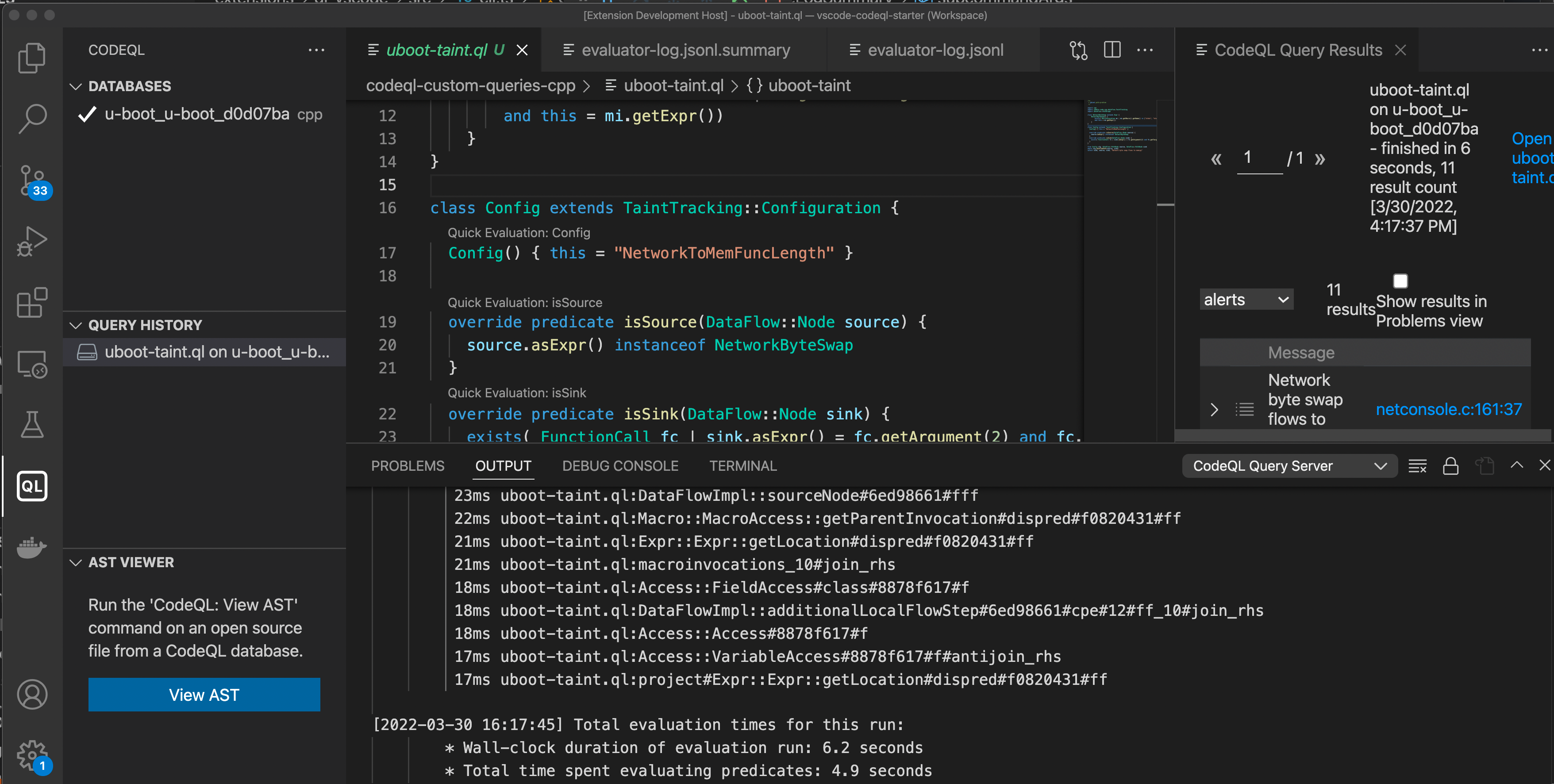1554x784 pixels.
Task: Open the CodeQL Query Server output channel dropdown
Action: tap(1289, 466)
